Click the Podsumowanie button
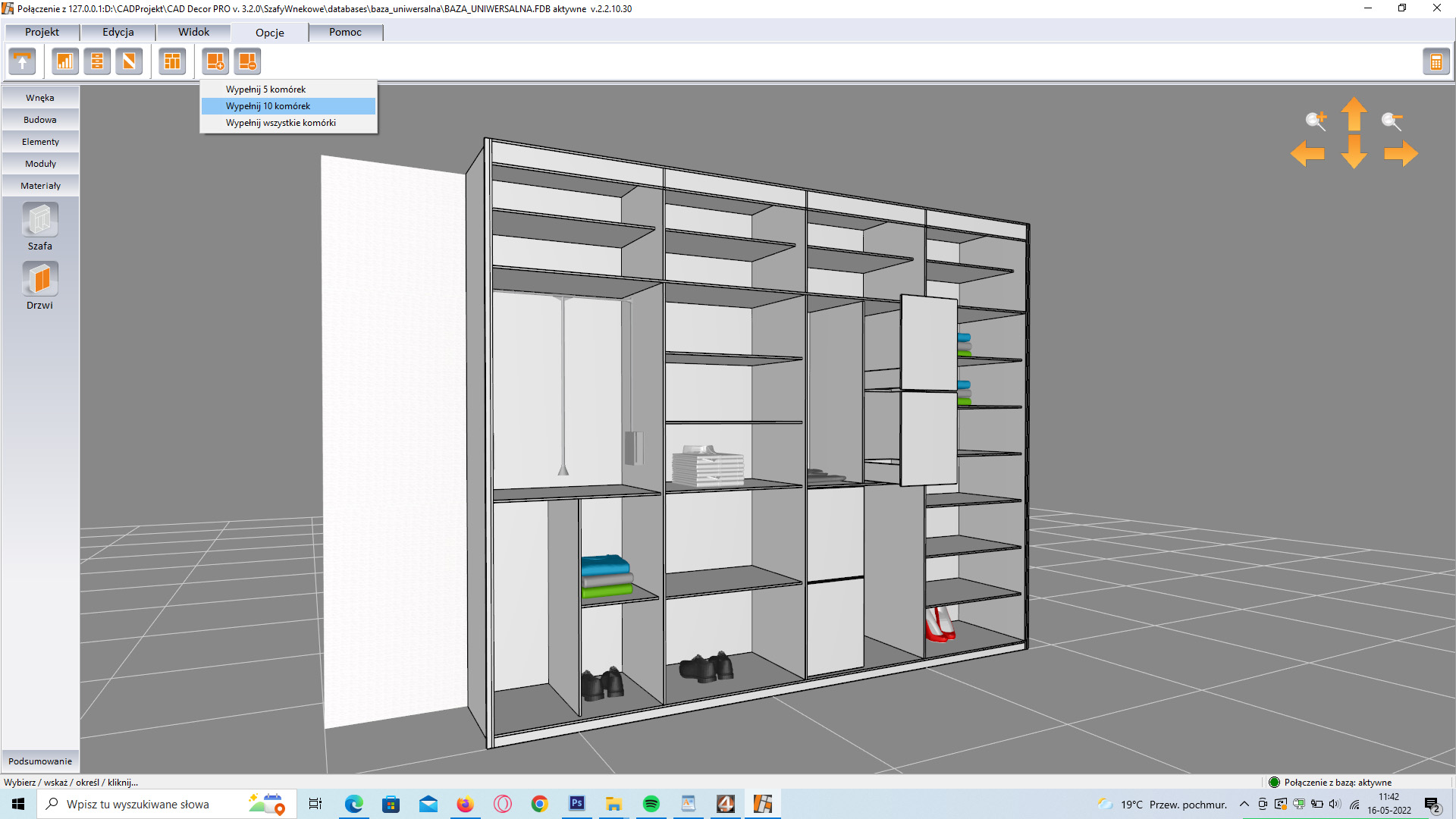Screen dimensions: 1456x819 click(40, 761)
